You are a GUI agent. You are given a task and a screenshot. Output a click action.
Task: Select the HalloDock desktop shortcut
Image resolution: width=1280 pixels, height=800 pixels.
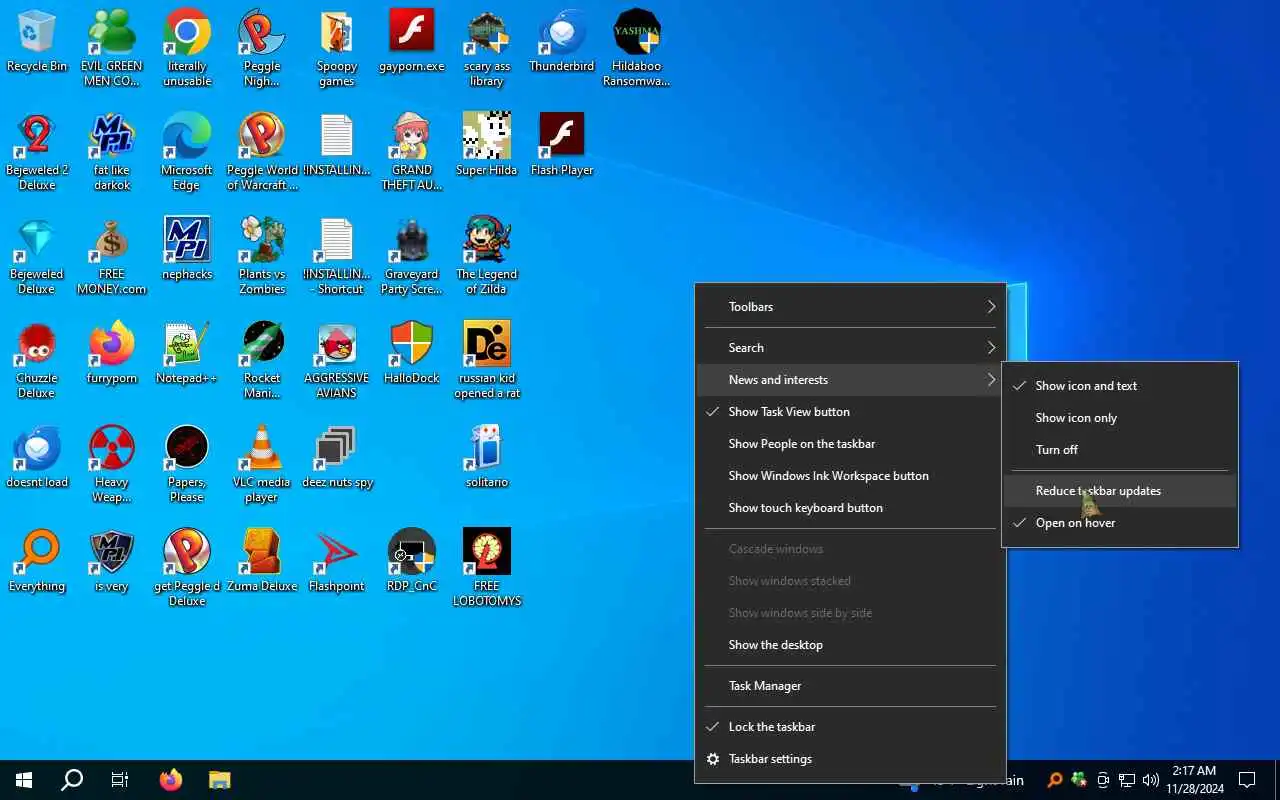(412, 353)
